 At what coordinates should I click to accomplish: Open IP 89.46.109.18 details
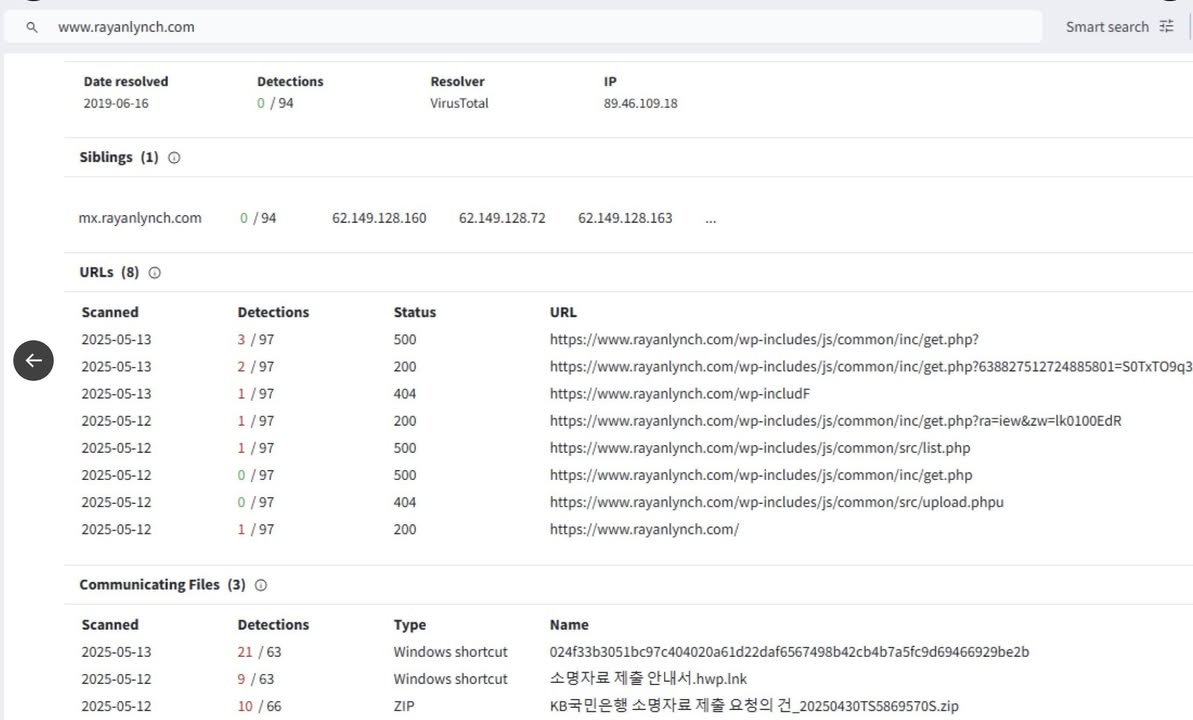pos(640,103)
